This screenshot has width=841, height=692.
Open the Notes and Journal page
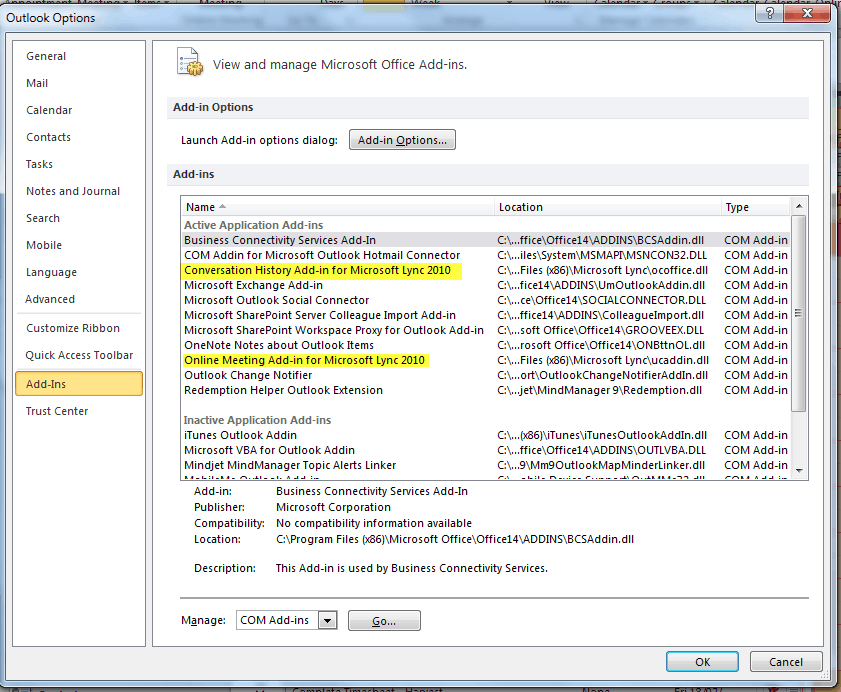click(x=73, y=191)
